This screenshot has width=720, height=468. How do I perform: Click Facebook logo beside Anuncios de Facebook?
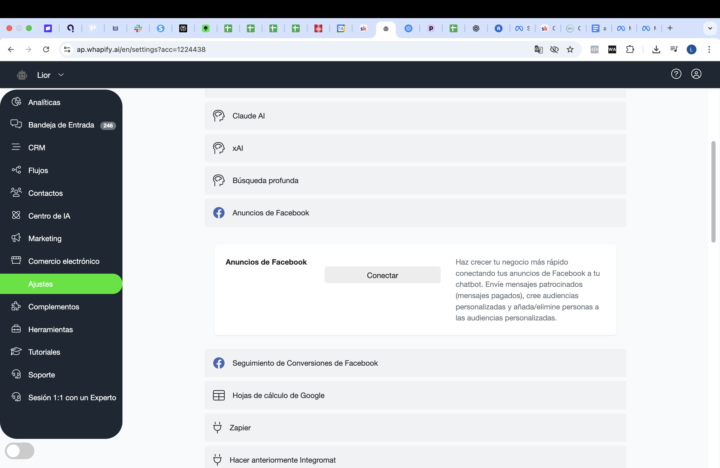(x=219, y=213)
